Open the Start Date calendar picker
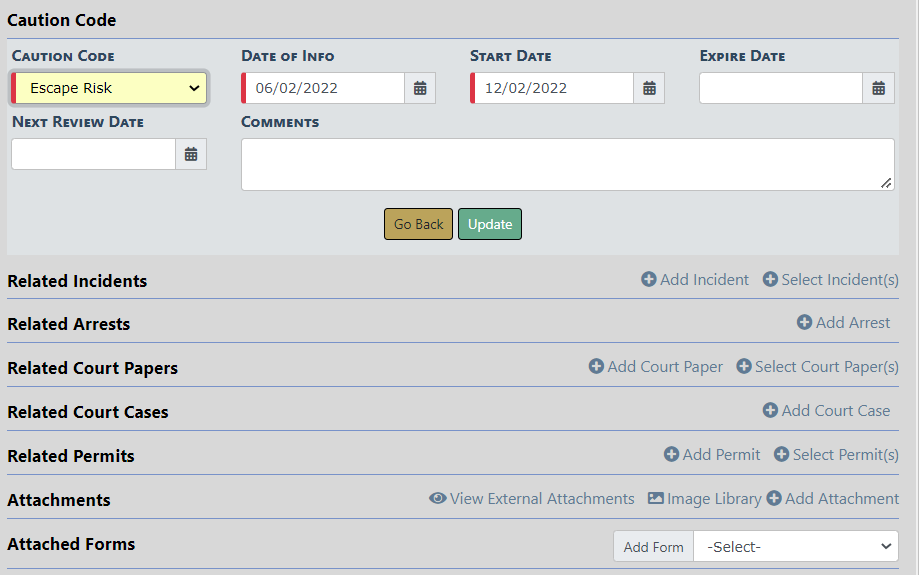The height and width of the screenshot is (575, 919). point(649,88)
